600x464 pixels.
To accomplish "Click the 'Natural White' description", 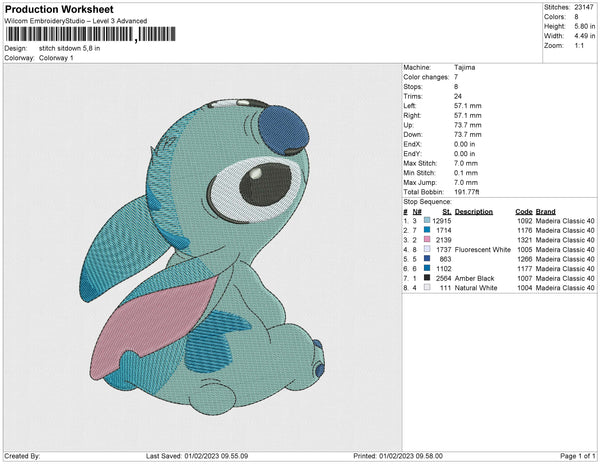I will click(476, 288).
